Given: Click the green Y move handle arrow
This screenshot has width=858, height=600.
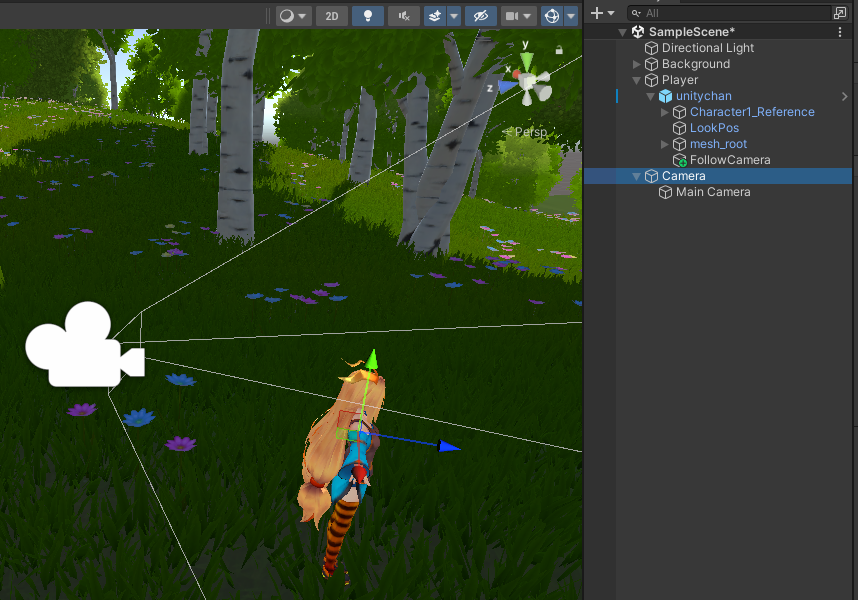Looking at the screenshot, I should click(x=372, y=359).
